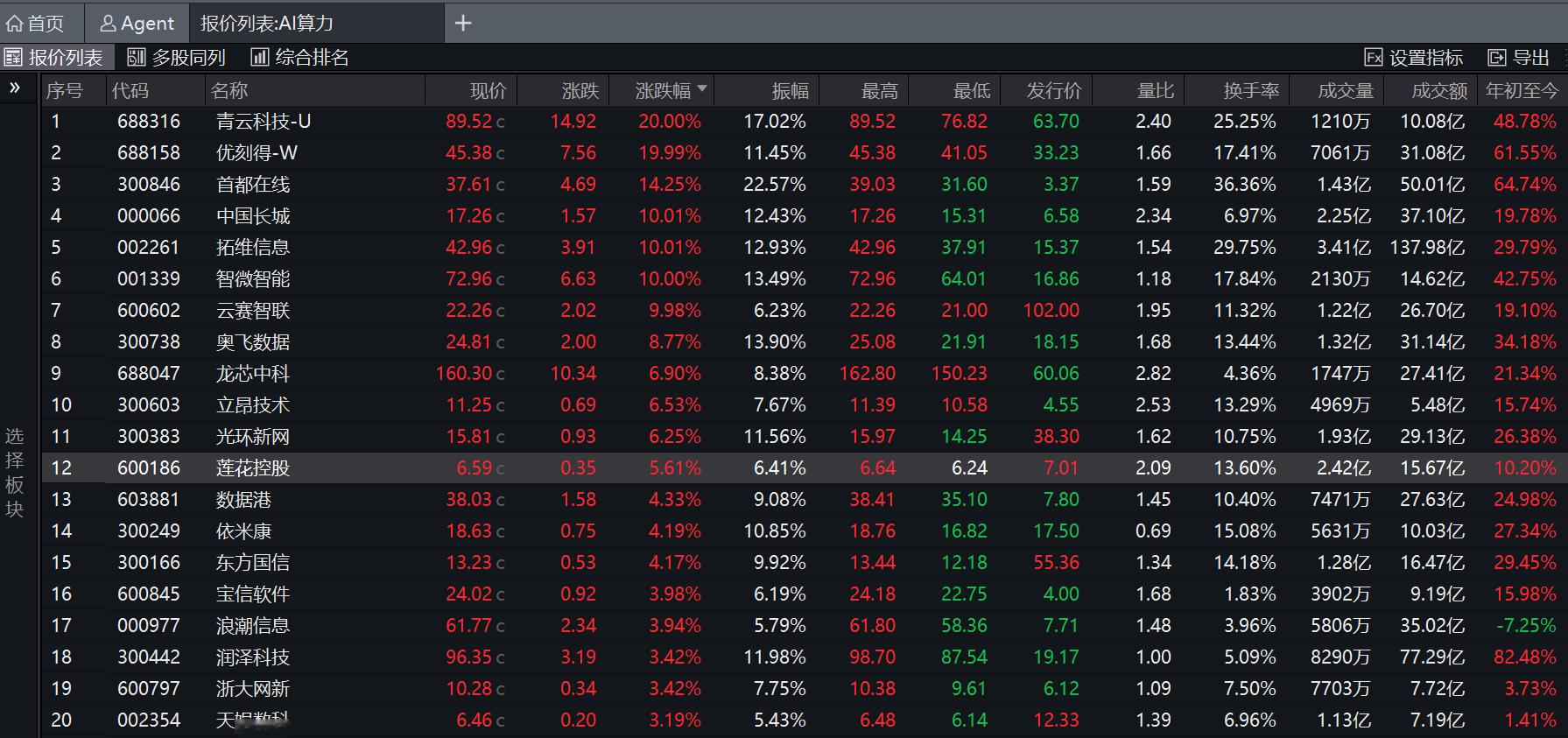Open 设置指标 indicator settings
The width and height of the screenshot is (1568, 738).
[1414, 58]
